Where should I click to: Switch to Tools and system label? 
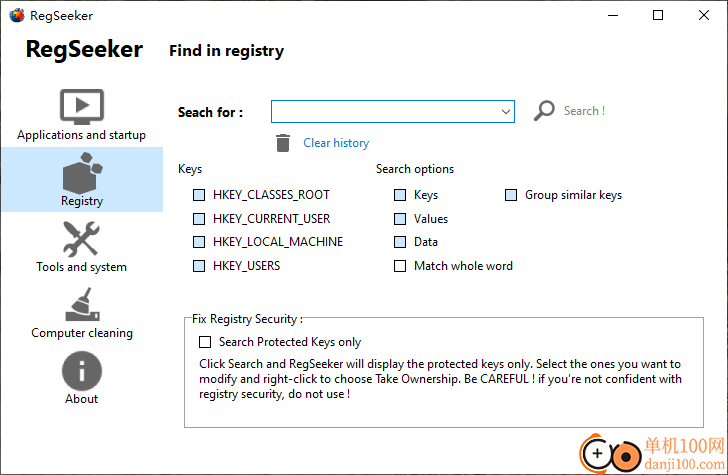pos(81,267)
